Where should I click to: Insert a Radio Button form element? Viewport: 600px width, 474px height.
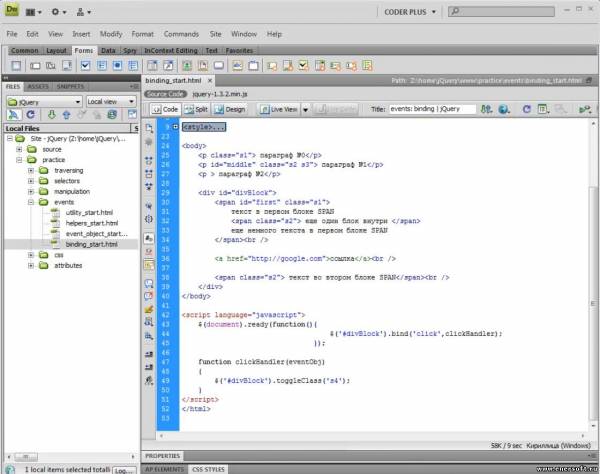pos(117,66)
